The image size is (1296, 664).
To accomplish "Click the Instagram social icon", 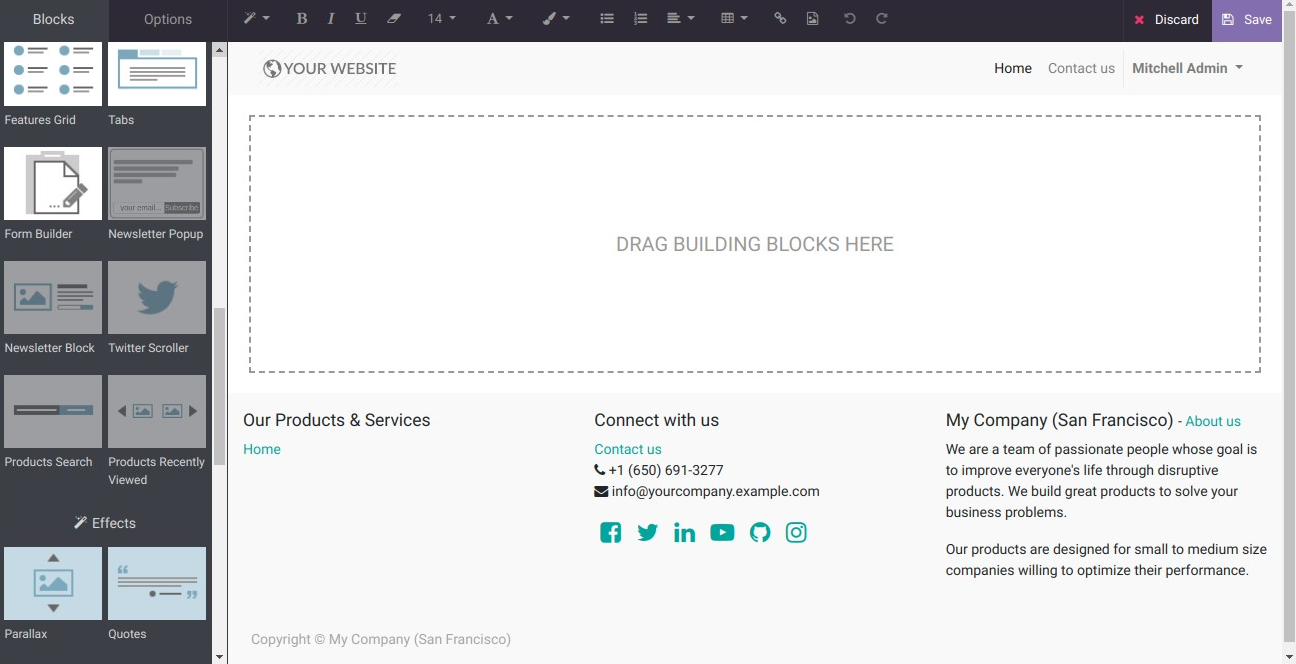I will point(796,533).
